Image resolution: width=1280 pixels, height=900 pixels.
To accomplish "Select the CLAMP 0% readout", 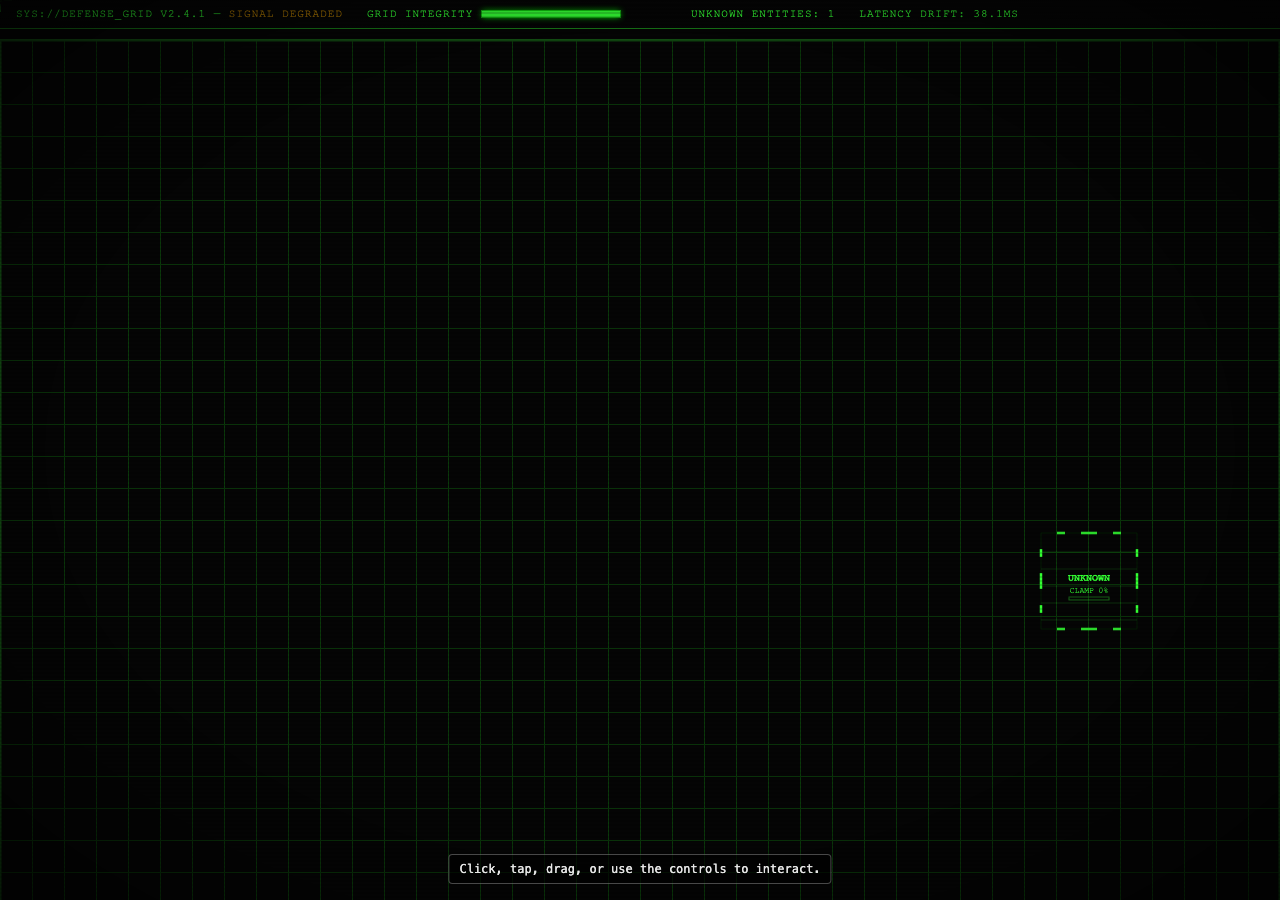I will (x=1089, y=590).
